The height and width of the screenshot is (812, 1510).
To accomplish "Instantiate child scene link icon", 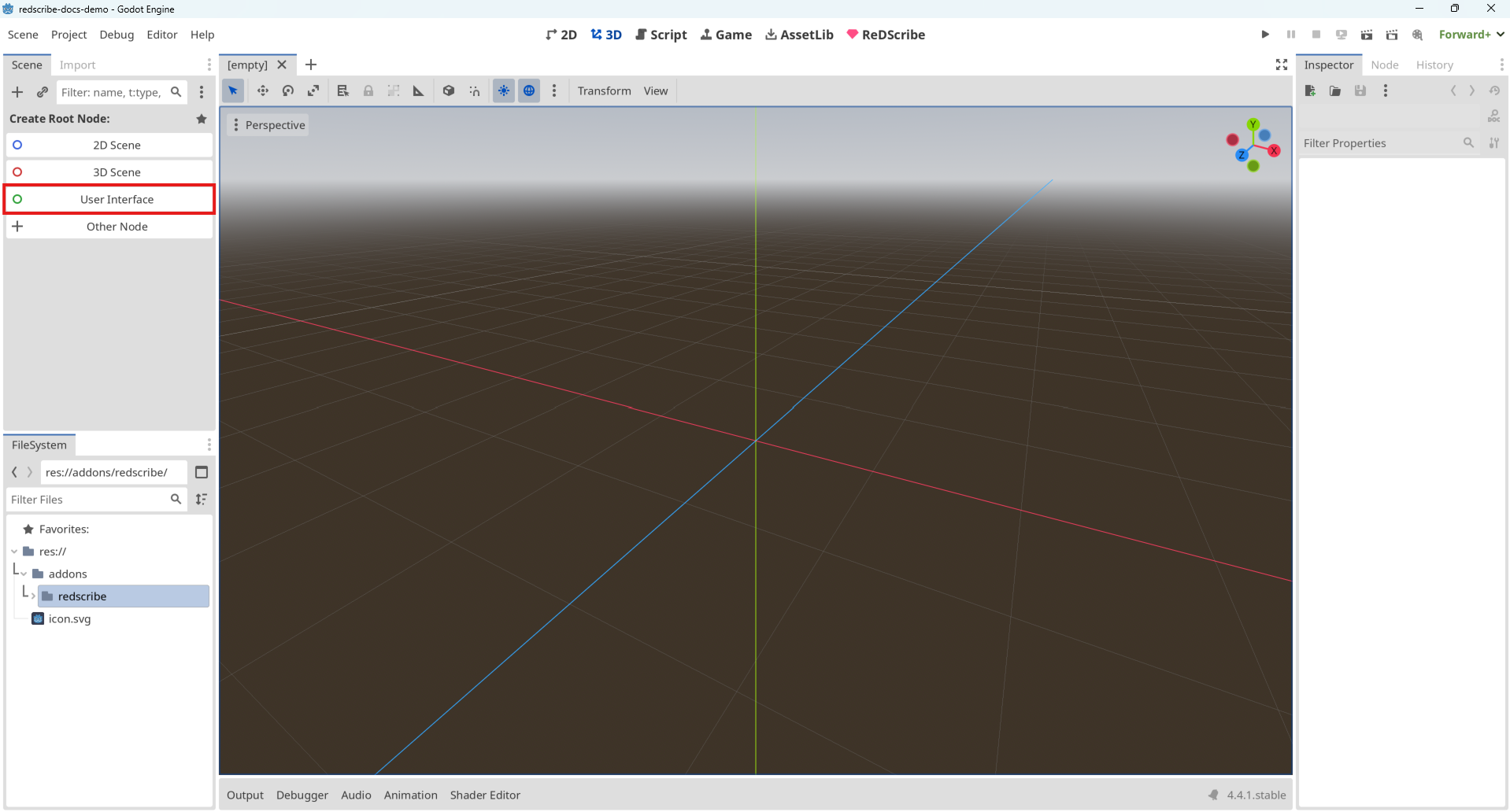I will (43, 92).
